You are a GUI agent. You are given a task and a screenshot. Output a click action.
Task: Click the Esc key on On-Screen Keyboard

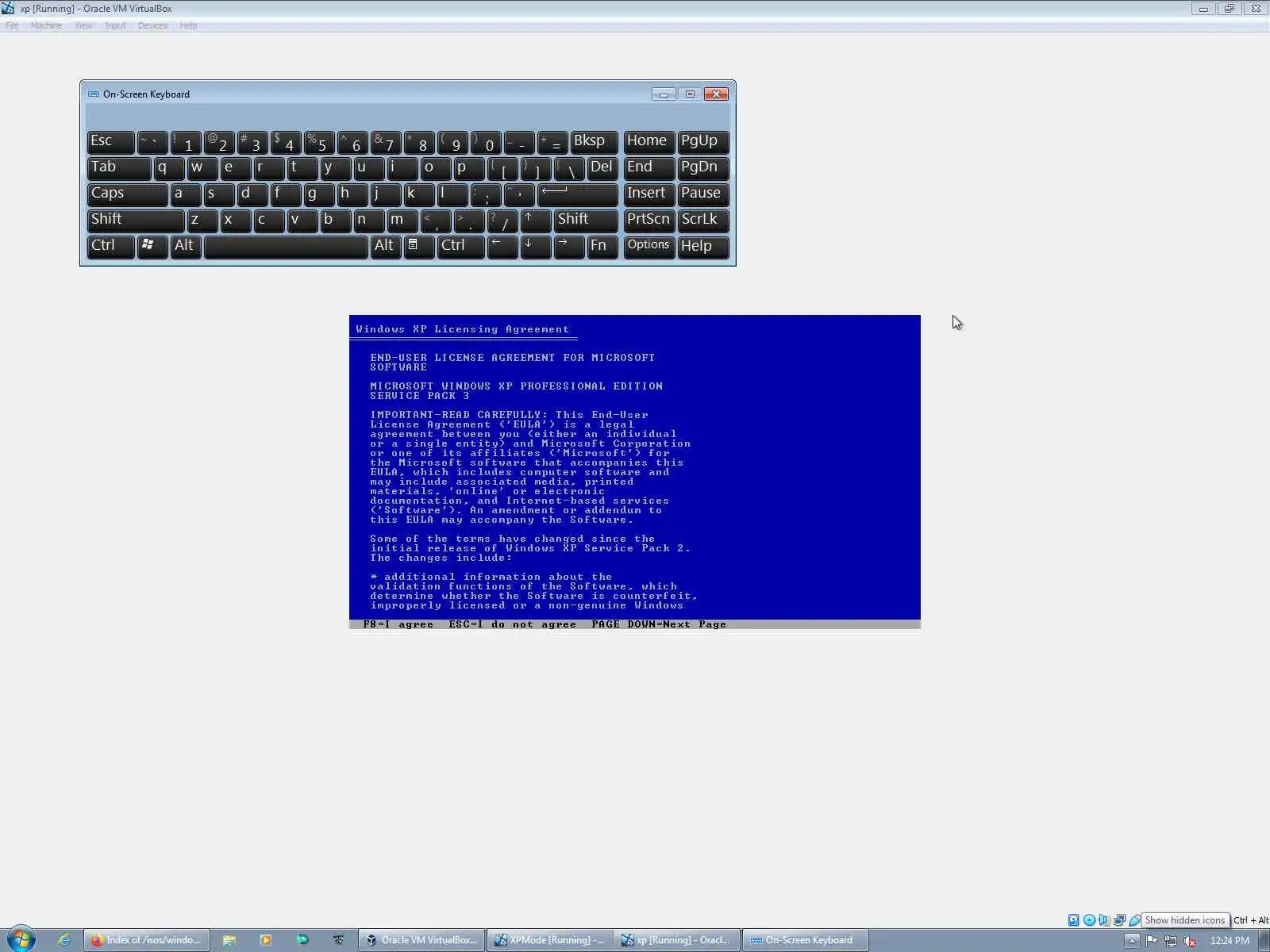pos(110,142)
